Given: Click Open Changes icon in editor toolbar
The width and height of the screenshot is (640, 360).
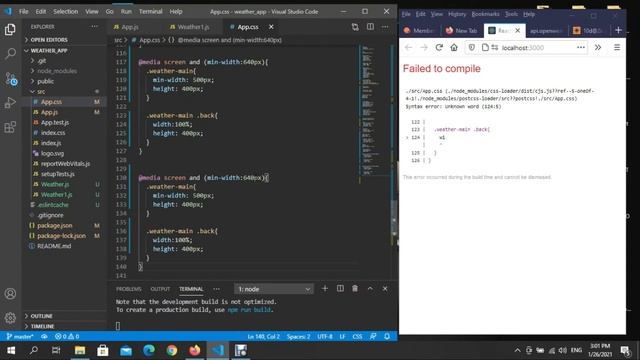Looking at the screenshot, I should pyautogui.click(x=355, y=27).
